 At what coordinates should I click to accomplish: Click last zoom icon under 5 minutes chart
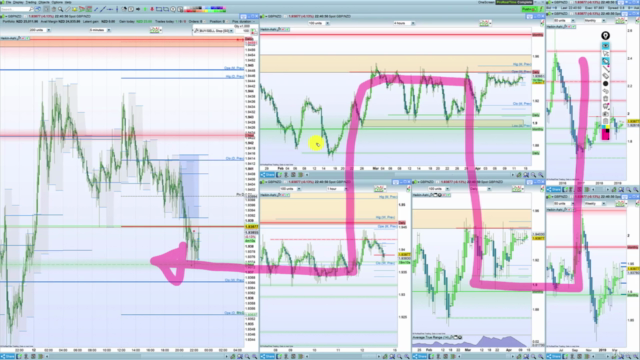[x=254, y=357]
